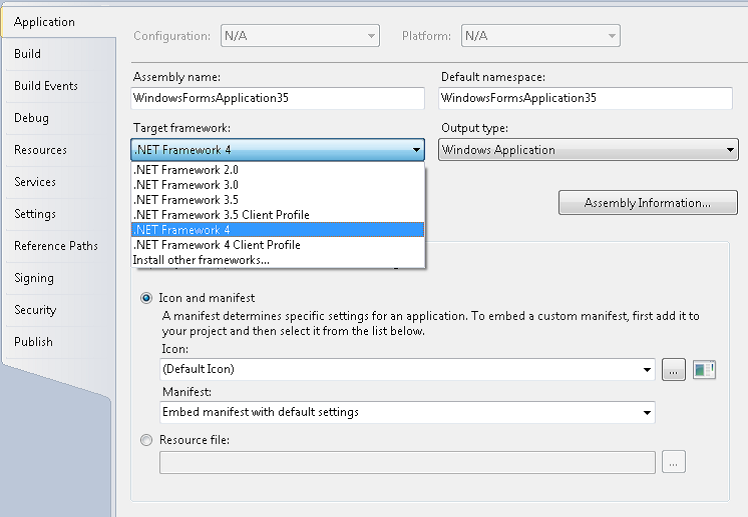The image size is (748, 517).
Task: Open the Application properties tab
Action: click(58, 22)
